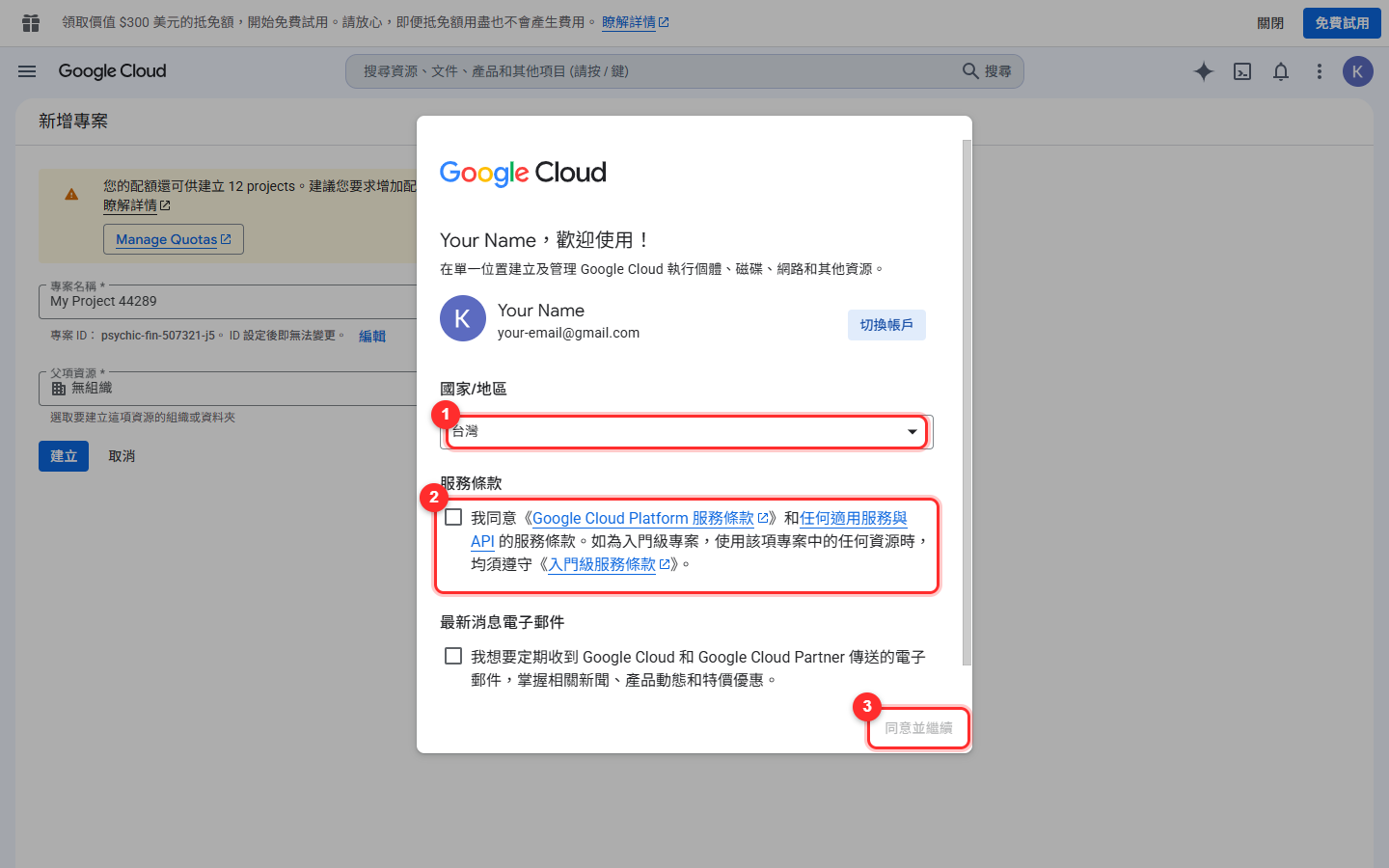Viewport: 1389px width, 868px height.
Task: Click the search resources input box
Action: point(656,71)
